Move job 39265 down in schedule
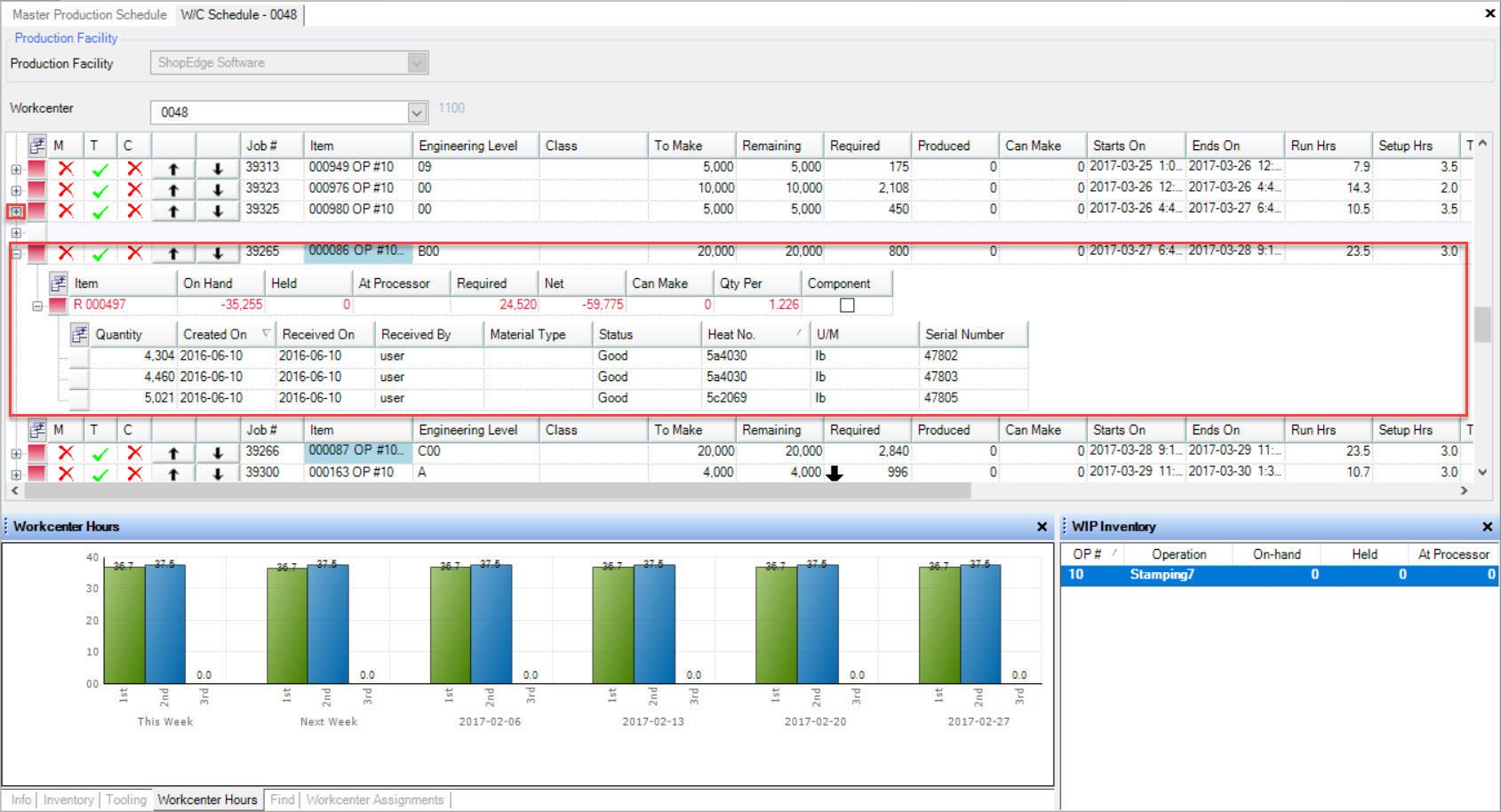 coord(217,253)
